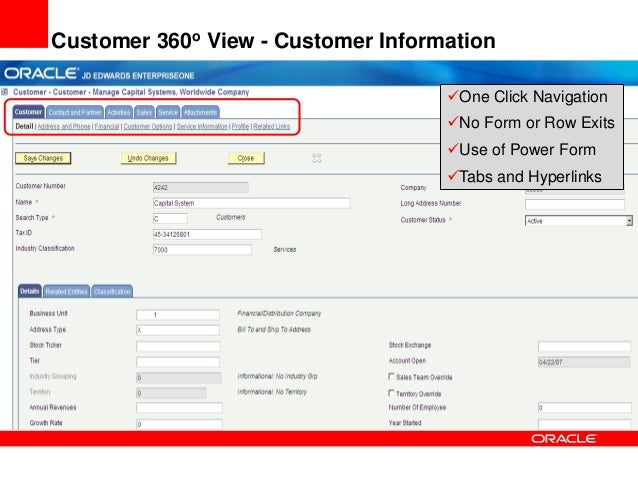Click Number Of Employee field
This screenshot has height=479, width=638.
click(584, 408)
